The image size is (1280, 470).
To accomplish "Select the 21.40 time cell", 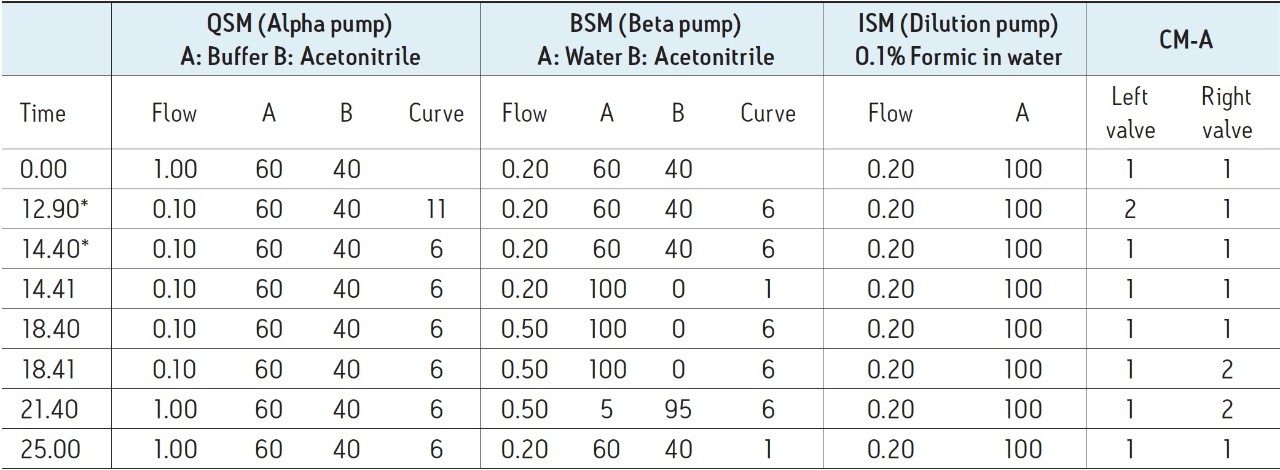I will [44, 409].
